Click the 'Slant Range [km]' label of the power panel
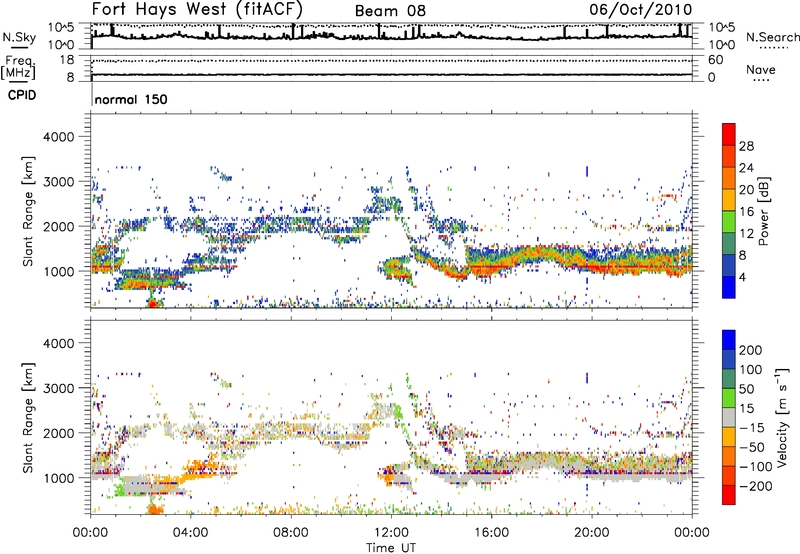Screen dimensions: 800x554 point(28,211)
